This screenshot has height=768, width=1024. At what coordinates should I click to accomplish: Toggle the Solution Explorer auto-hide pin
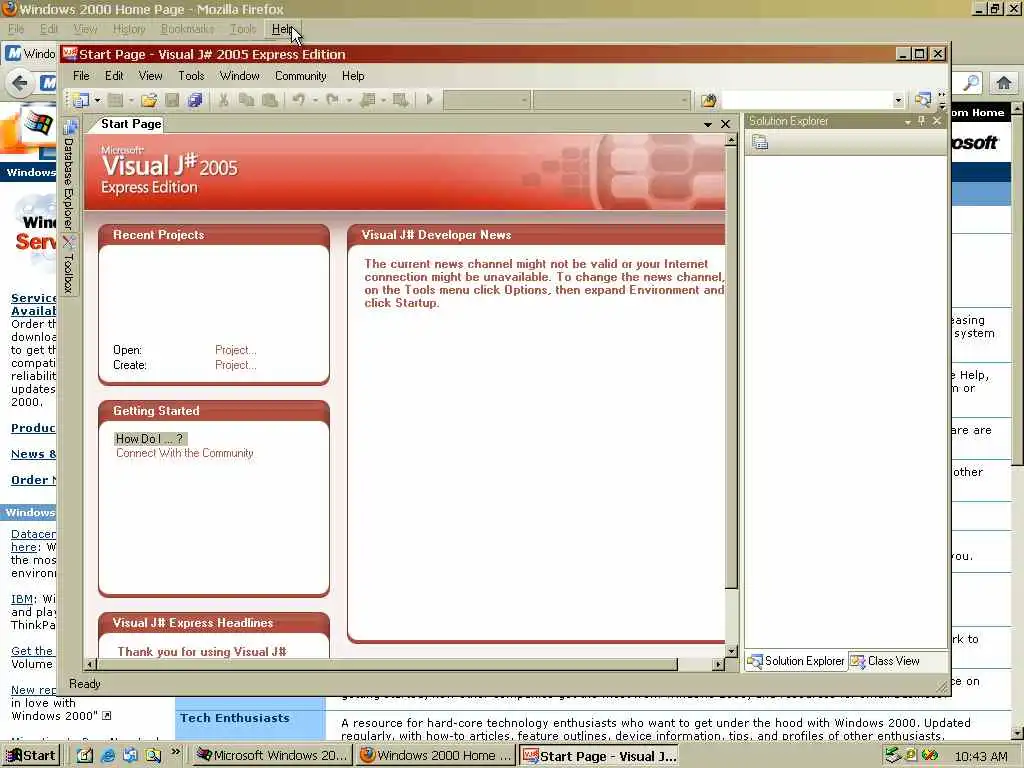click(921, 121)
